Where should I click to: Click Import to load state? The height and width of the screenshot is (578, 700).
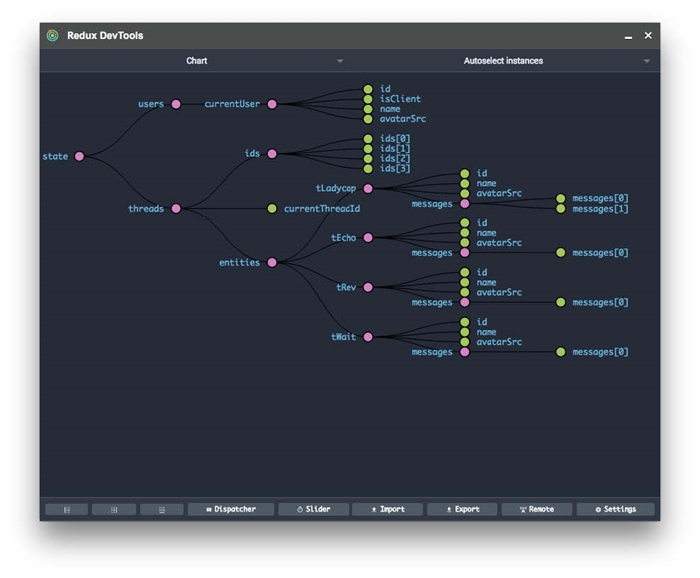click(387, 509)
